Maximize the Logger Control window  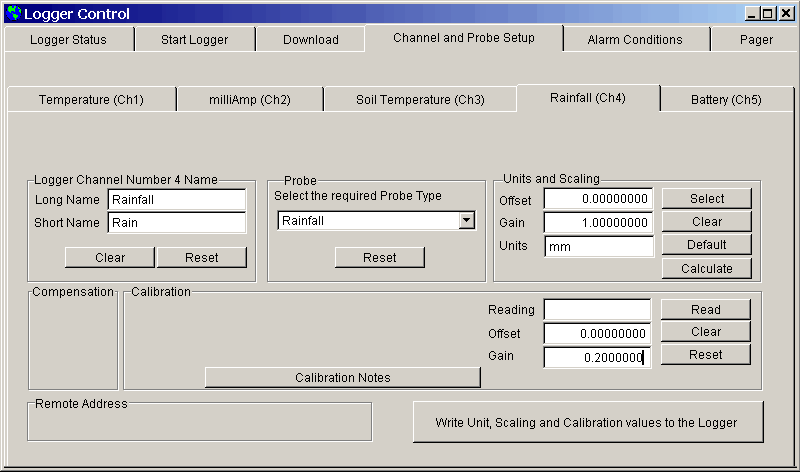coord(768,13)
